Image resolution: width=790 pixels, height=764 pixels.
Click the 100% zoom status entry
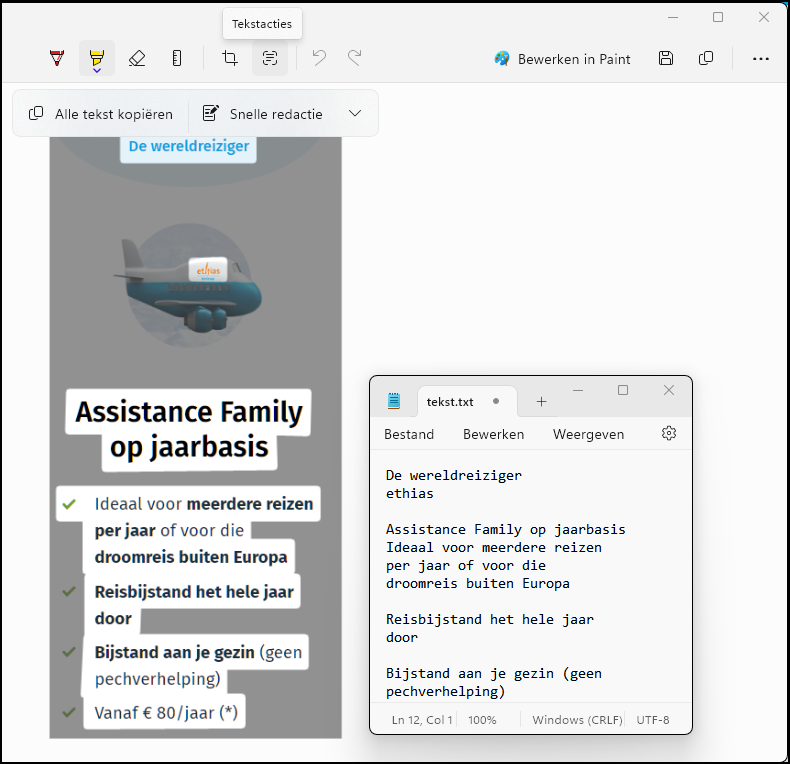(482, 720)
